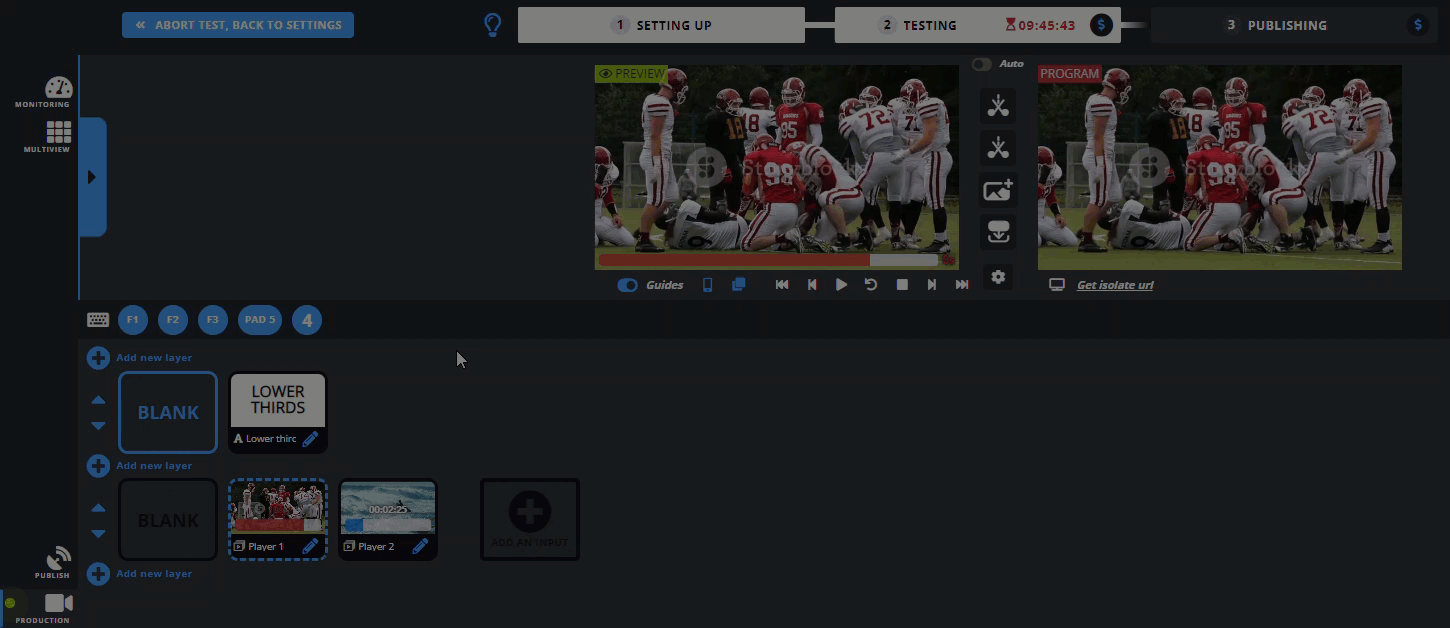The width and height of the screenshot is (1450, 628).
Task: Move the bottom layer down with arrow
Action: coord(98,534)
